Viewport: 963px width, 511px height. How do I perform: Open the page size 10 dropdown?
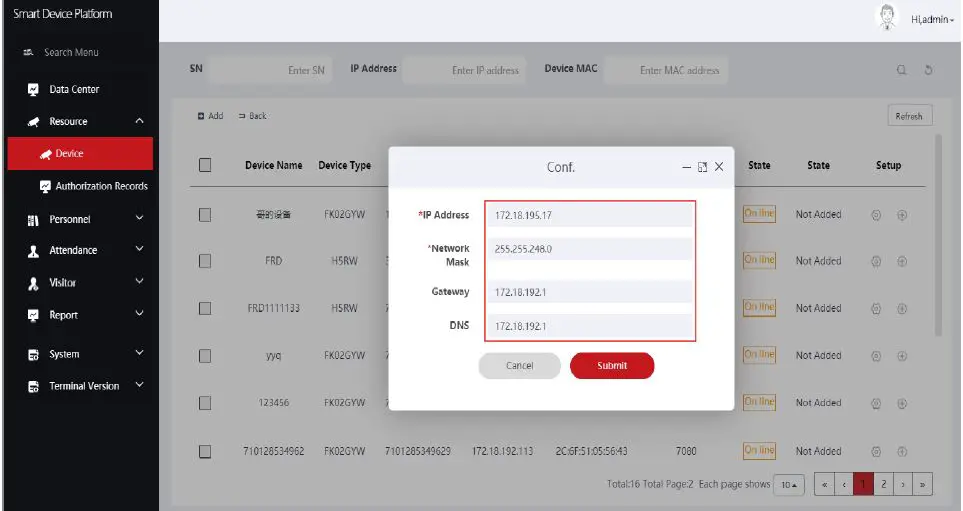click(789, 485)
